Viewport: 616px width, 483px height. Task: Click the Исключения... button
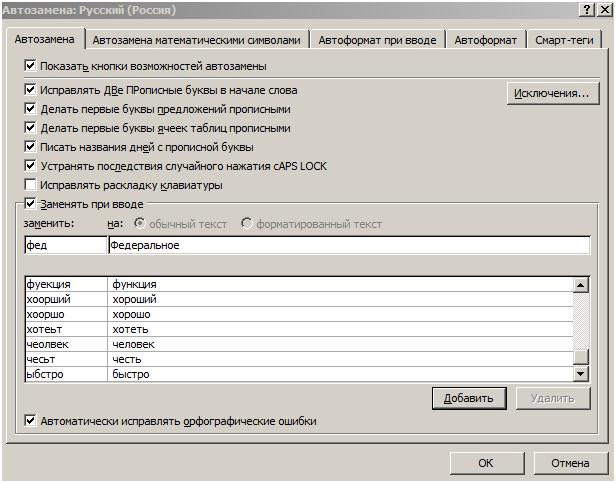click(x=553, y=93)
